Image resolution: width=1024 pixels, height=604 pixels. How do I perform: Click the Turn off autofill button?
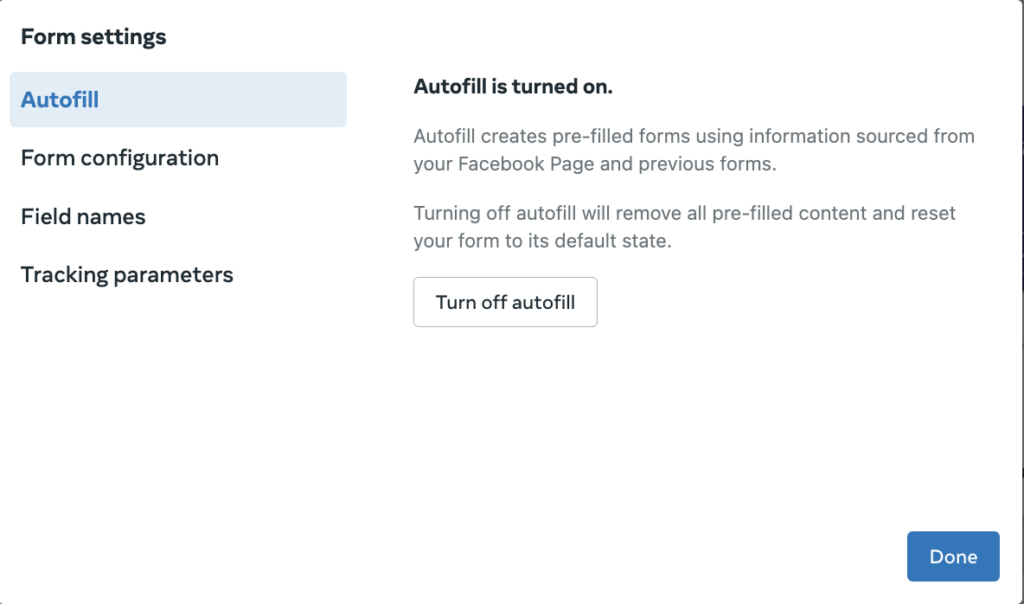[x=505, y=302]
